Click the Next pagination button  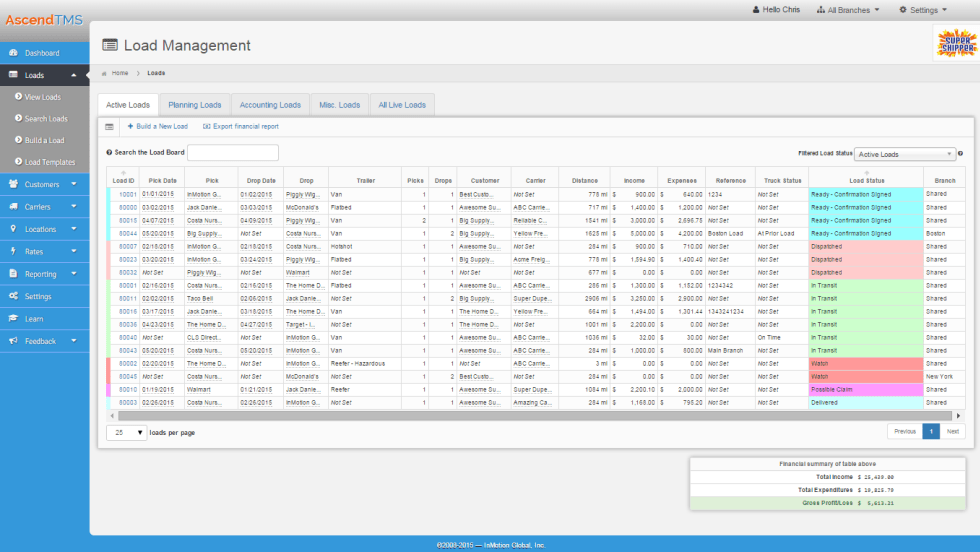click(952, 431)
